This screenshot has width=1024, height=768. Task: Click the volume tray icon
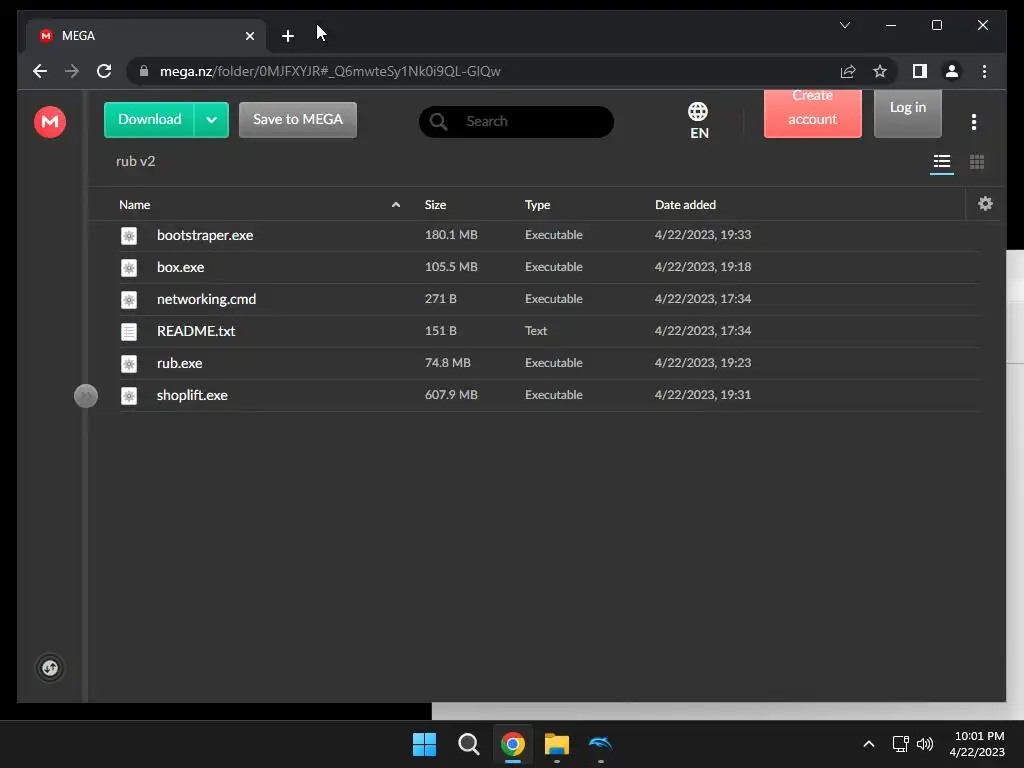tap(925, 744)
